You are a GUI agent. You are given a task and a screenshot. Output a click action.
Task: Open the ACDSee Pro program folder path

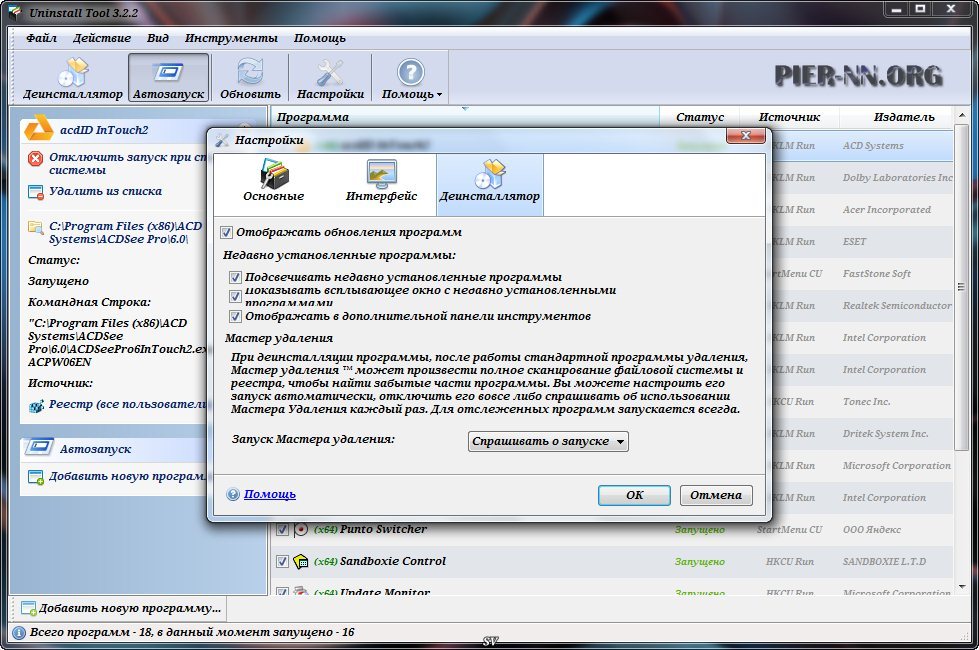[125, 232]
